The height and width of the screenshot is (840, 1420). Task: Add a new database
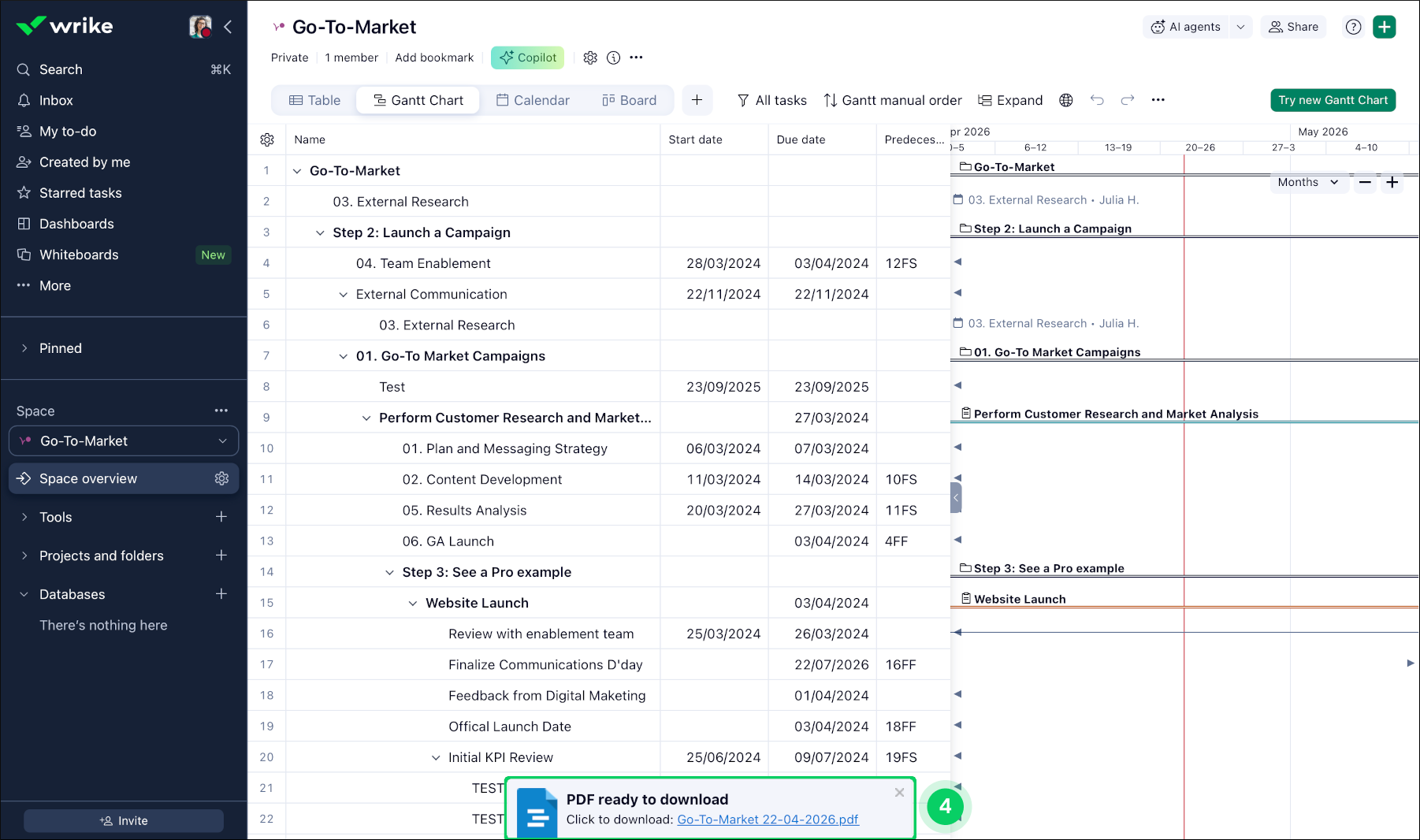coord(221,594)
